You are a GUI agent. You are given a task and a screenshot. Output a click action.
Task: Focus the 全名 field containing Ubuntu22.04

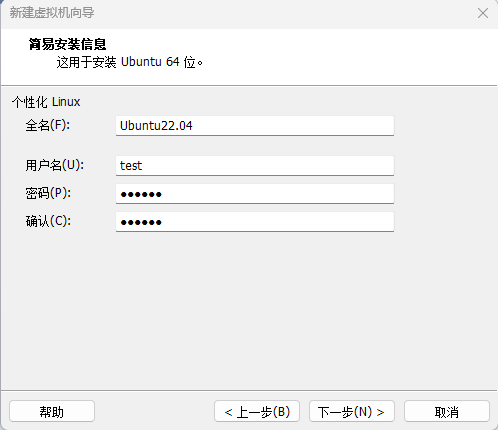[x=255, y=126]
